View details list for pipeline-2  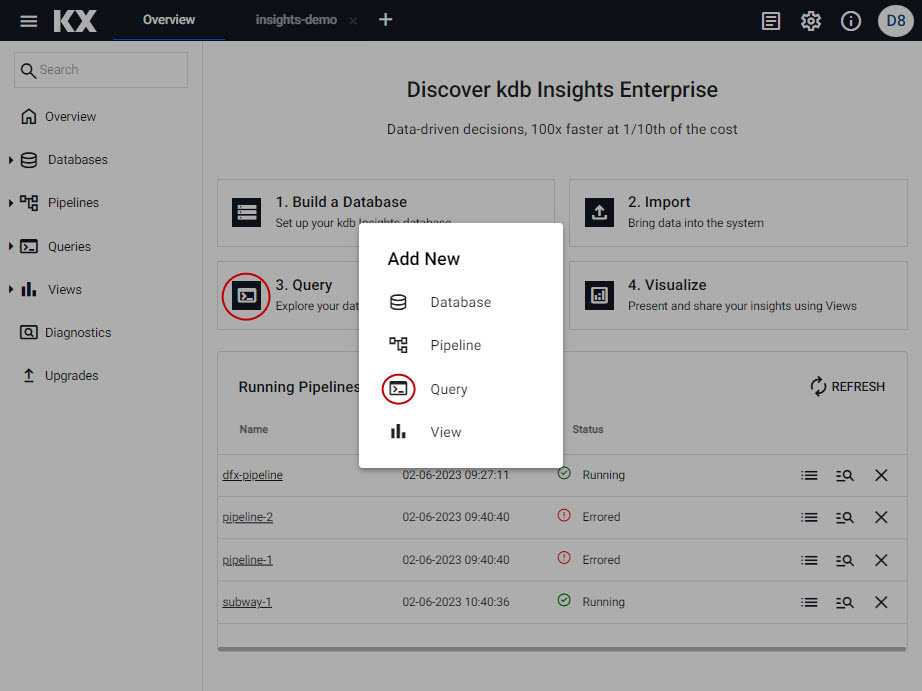(x=809, y=518)
